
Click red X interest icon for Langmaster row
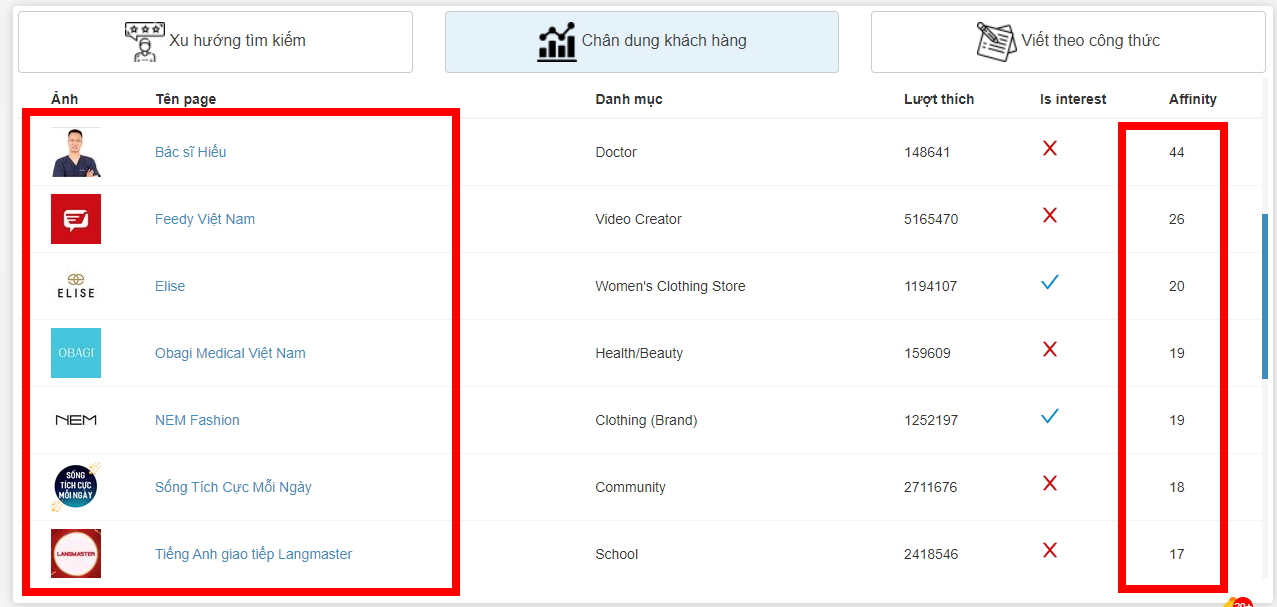point(1050,550)
